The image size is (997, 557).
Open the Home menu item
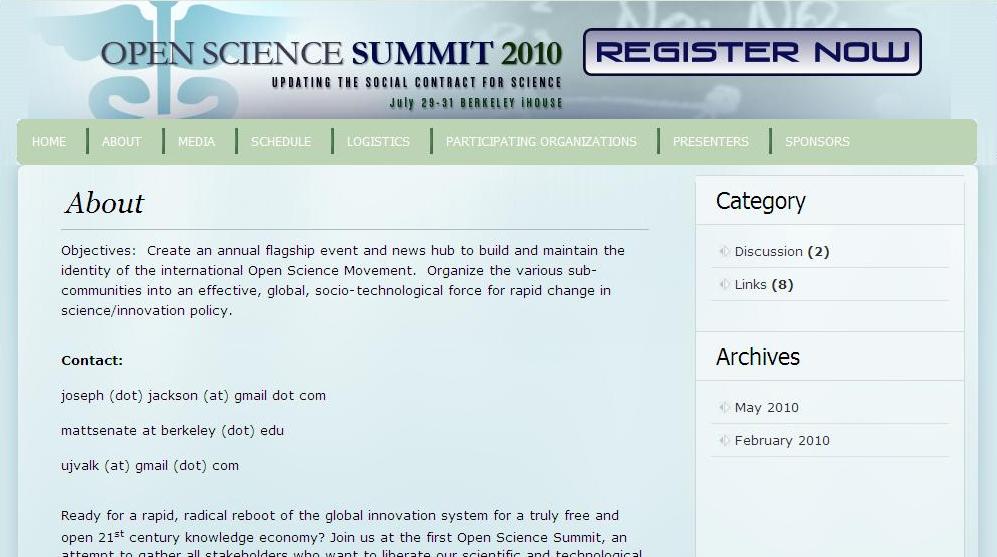click(x=49, y=142)
